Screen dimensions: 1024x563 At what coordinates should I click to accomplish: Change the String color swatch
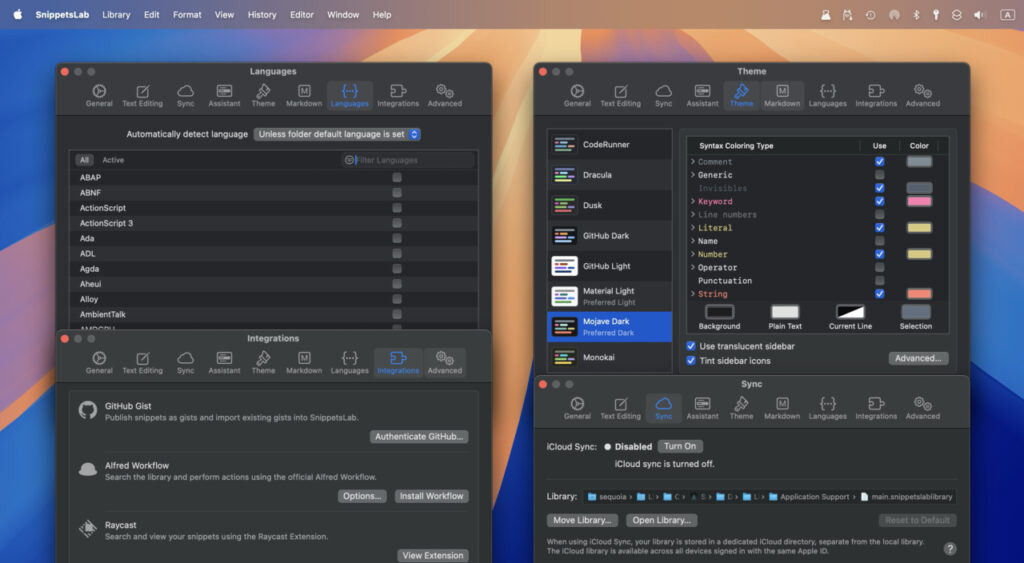point(919,294)
